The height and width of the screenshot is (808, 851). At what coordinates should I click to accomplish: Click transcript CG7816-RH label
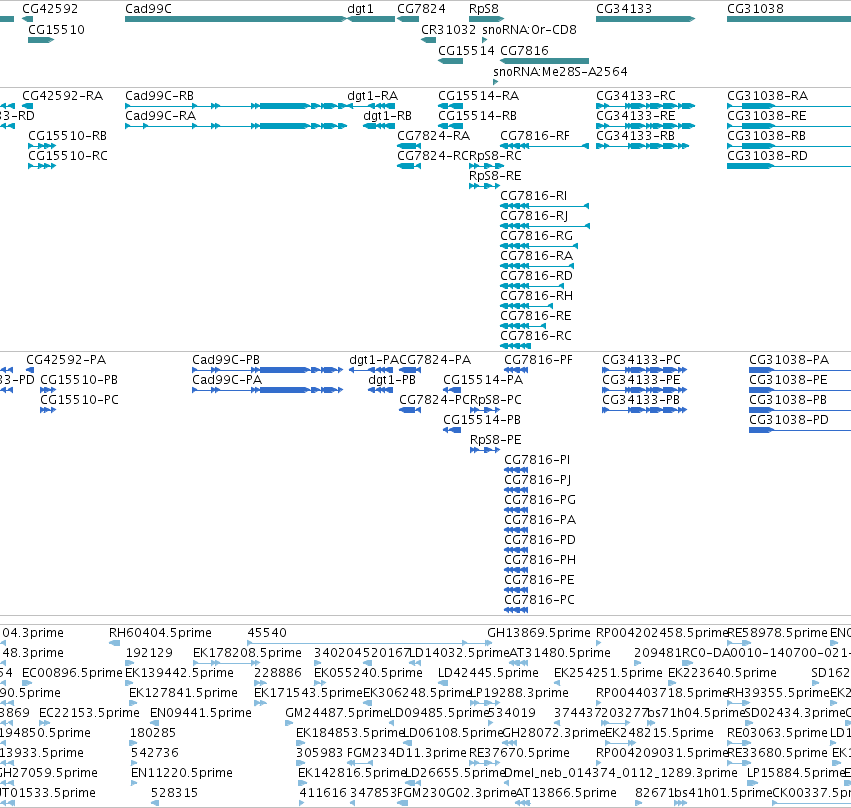(536, 296)
